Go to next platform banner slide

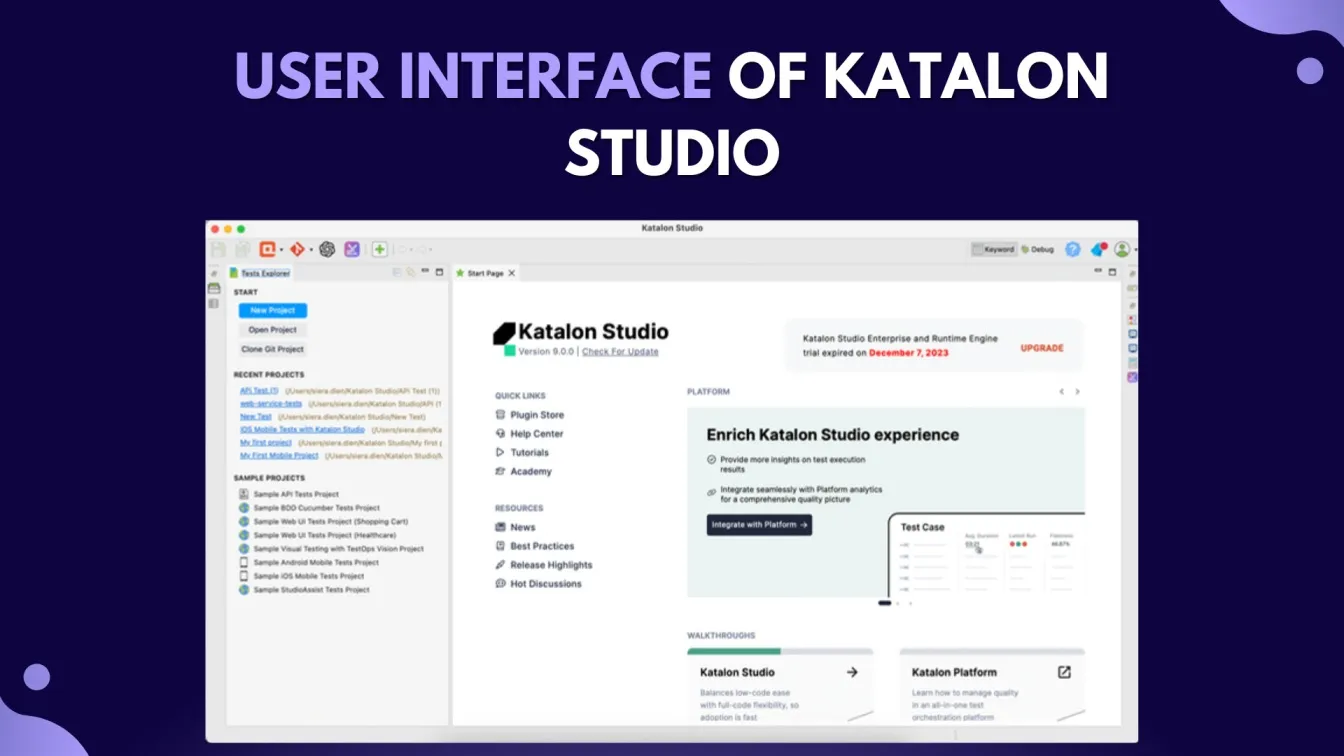tap(1077, 392)
